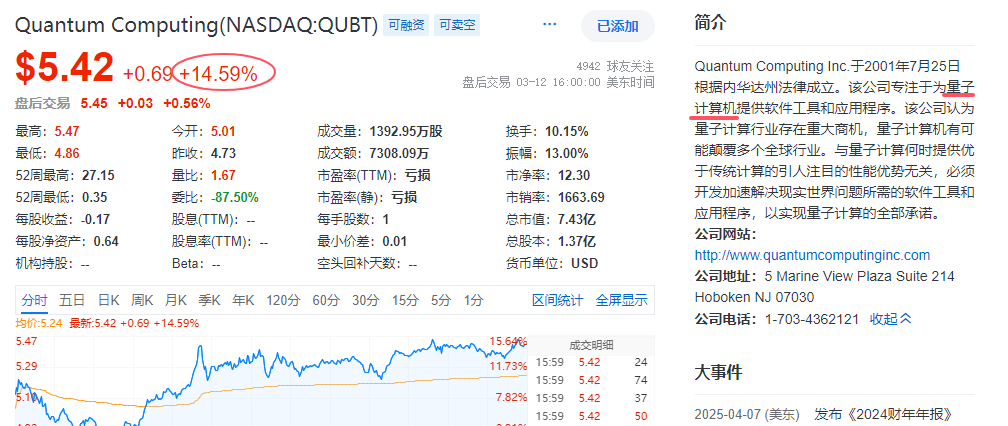Open the 发布《2024财年年报》 event

(881, 414)
